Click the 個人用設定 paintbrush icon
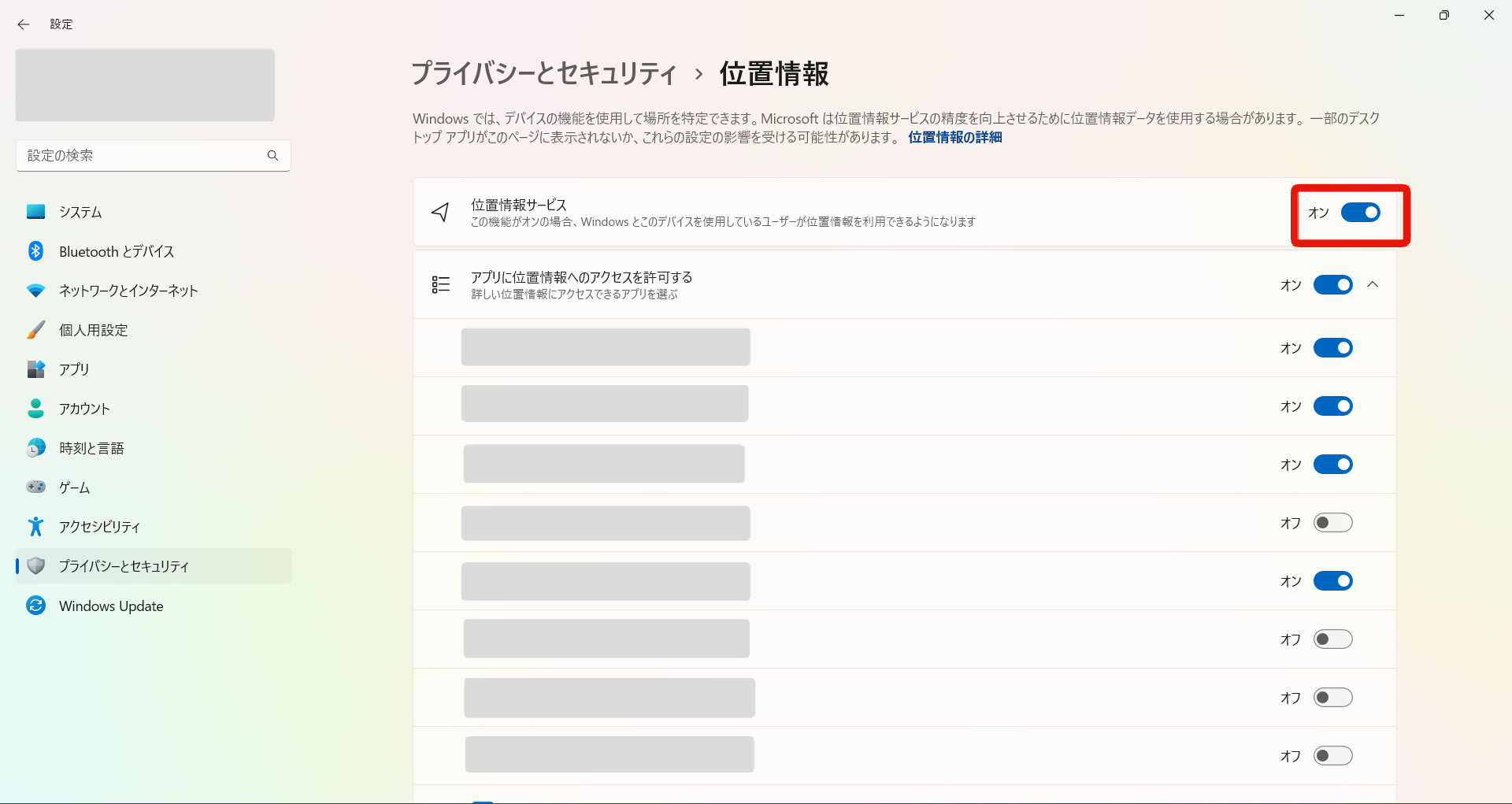The height and width of the screenshot is (804, 1512). [35, 330]
